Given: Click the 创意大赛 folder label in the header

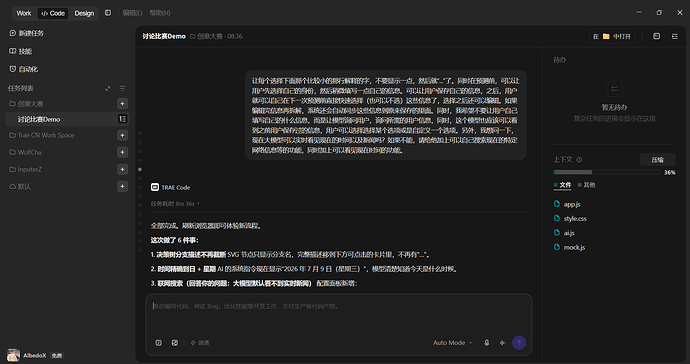Looking at the screenshot, I should (x=206, y=36).
